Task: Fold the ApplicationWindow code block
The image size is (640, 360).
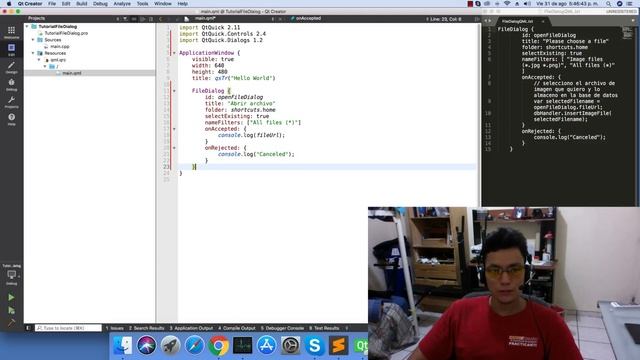Action: point(174,53)
